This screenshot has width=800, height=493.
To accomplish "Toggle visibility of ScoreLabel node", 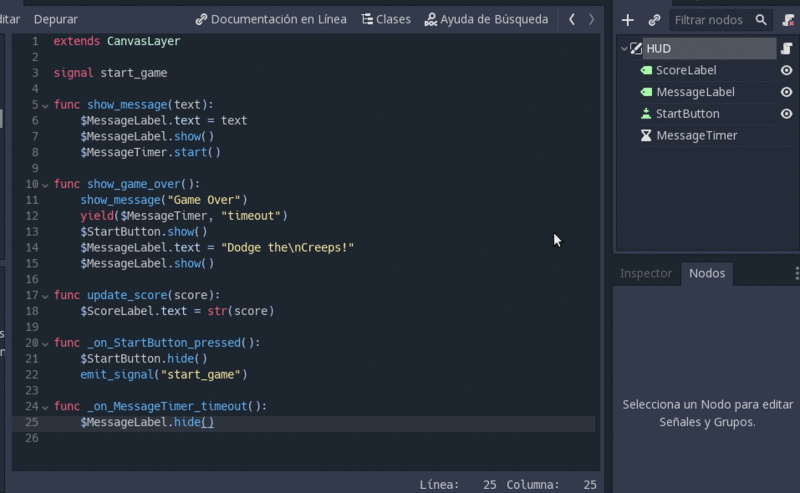I will [x=786, y=70].
